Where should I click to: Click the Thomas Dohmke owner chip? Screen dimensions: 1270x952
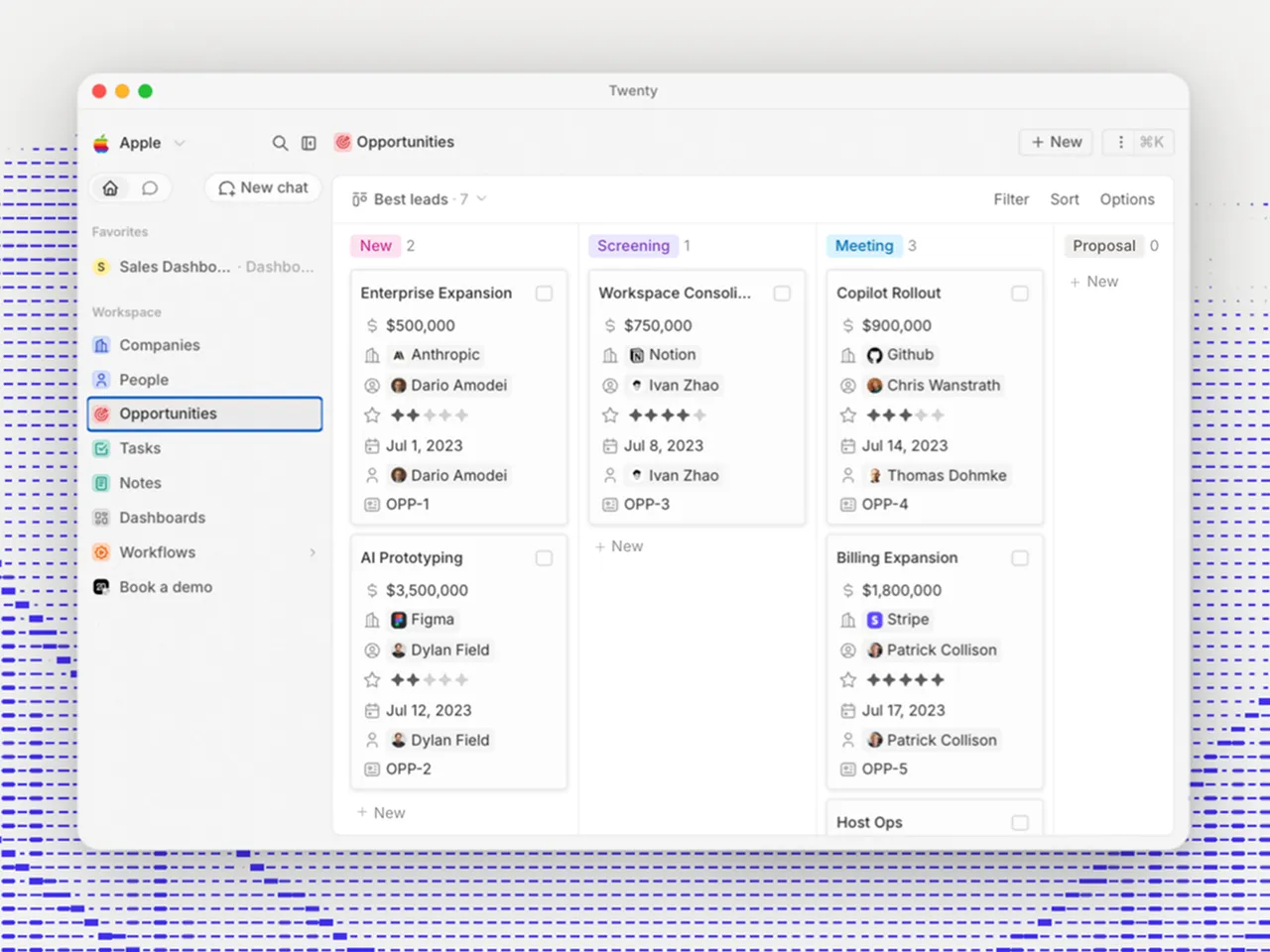coord(937,476)
